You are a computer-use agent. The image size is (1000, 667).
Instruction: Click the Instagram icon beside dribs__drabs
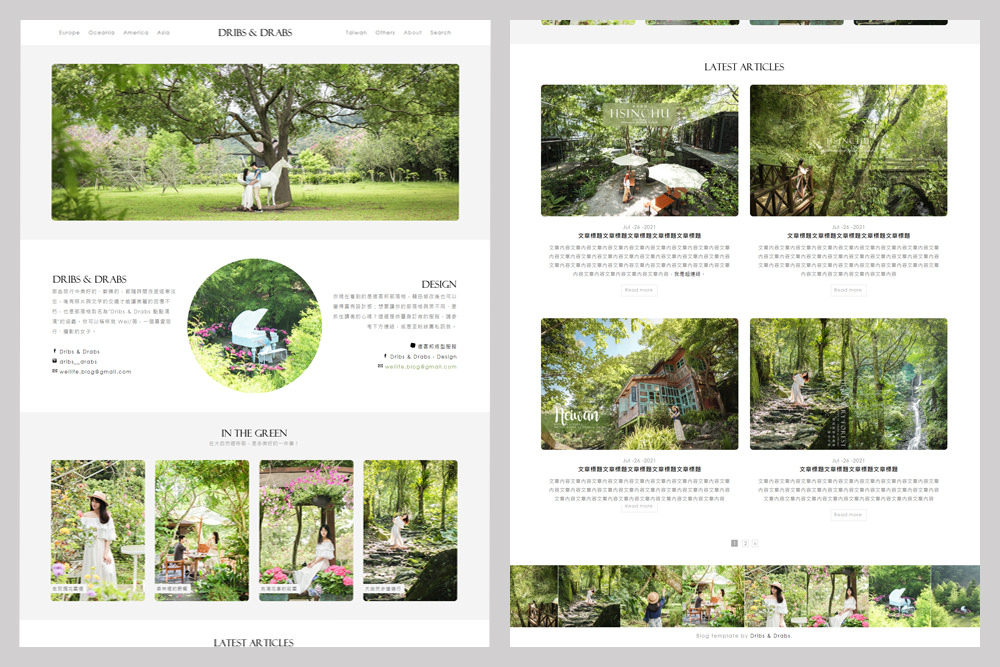coord(54,361)
